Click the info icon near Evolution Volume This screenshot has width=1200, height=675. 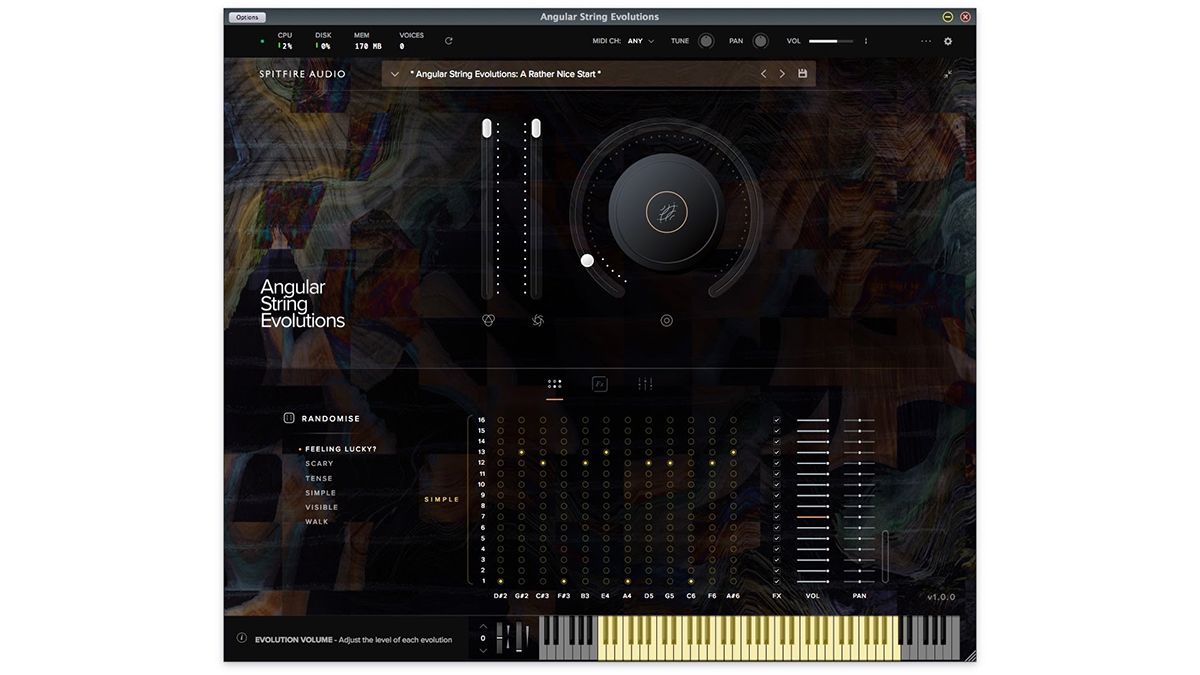[x=241, y=638]
